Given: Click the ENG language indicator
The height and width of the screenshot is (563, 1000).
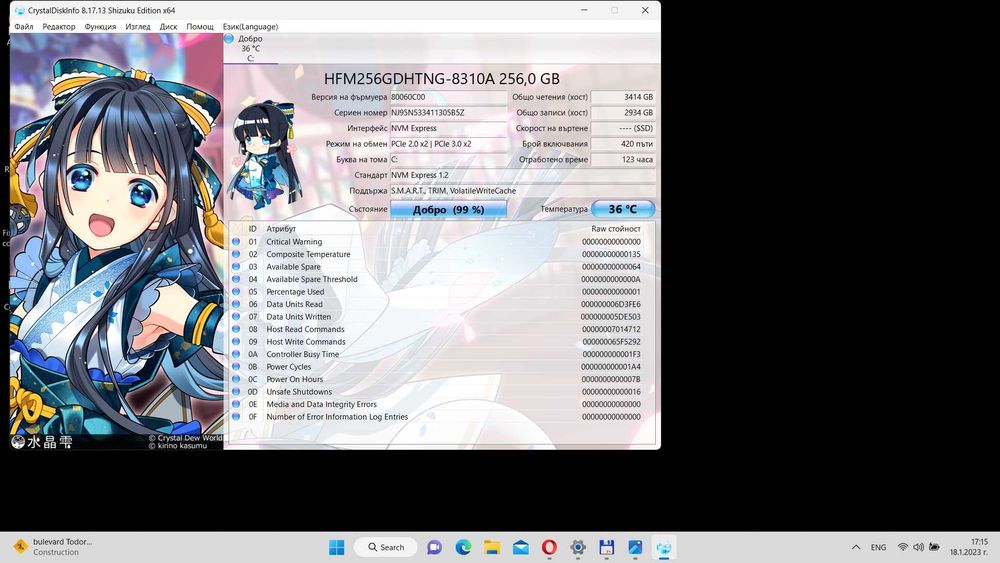Looking at the screenshot, I should tap(878, 547).
